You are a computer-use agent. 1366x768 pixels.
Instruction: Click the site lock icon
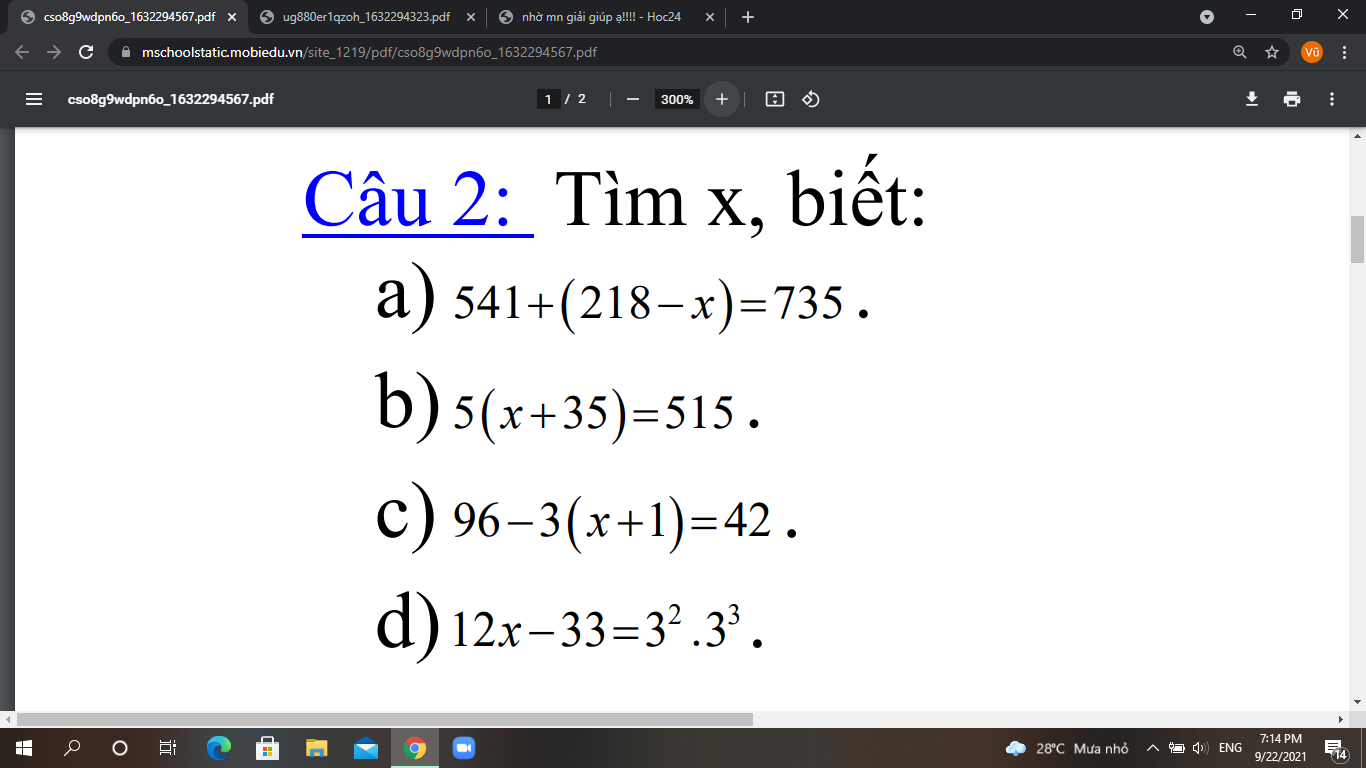tap(124, 52)
